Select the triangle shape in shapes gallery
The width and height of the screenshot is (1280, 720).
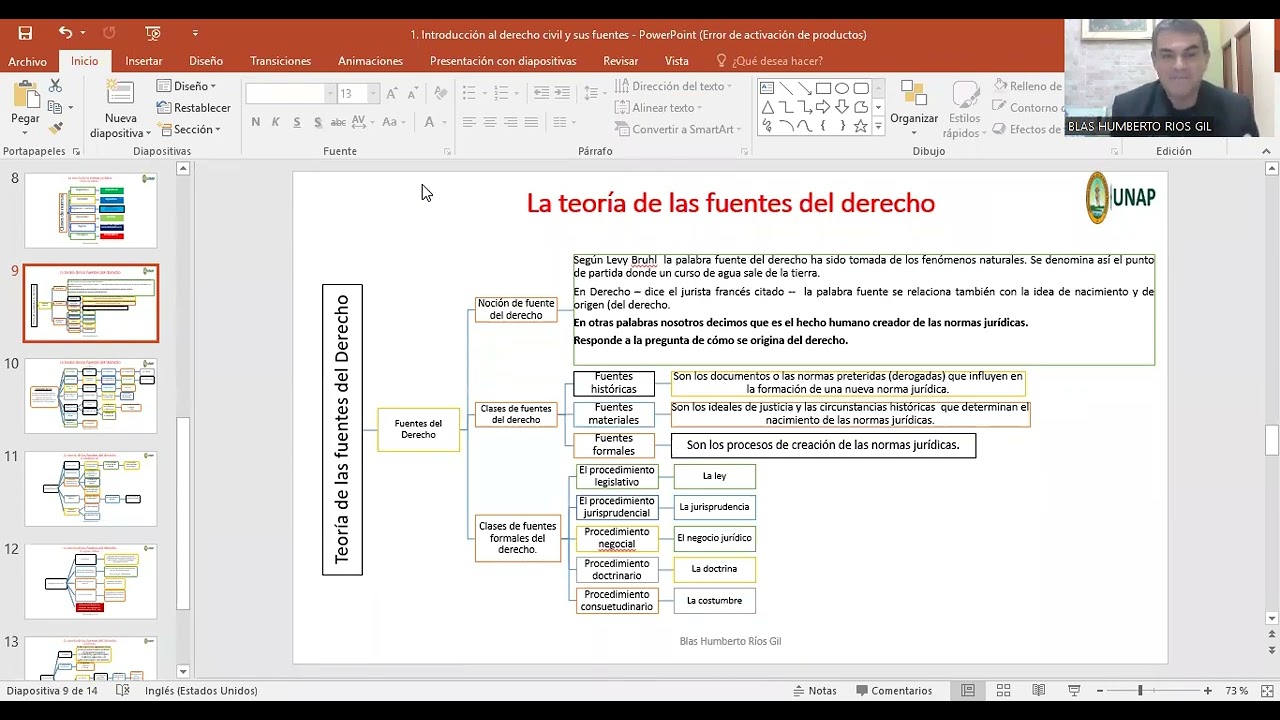coord(767,107)
